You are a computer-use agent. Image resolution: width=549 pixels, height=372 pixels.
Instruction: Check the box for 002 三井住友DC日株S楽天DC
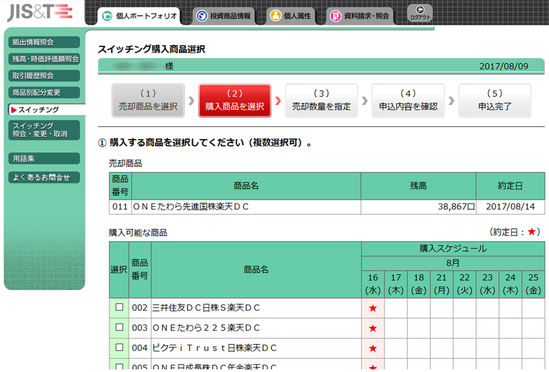[119, 307]
